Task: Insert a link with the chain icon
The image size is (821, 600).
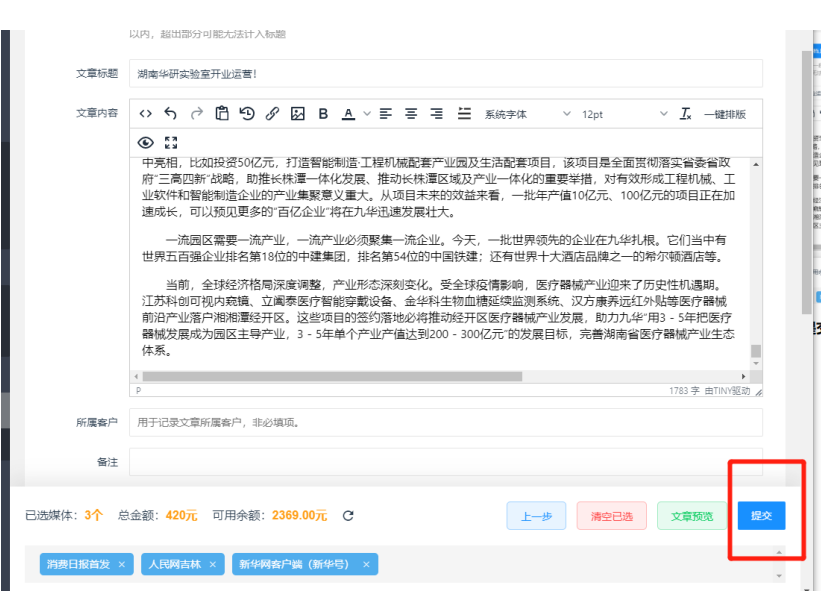Action: pos(272,114)
